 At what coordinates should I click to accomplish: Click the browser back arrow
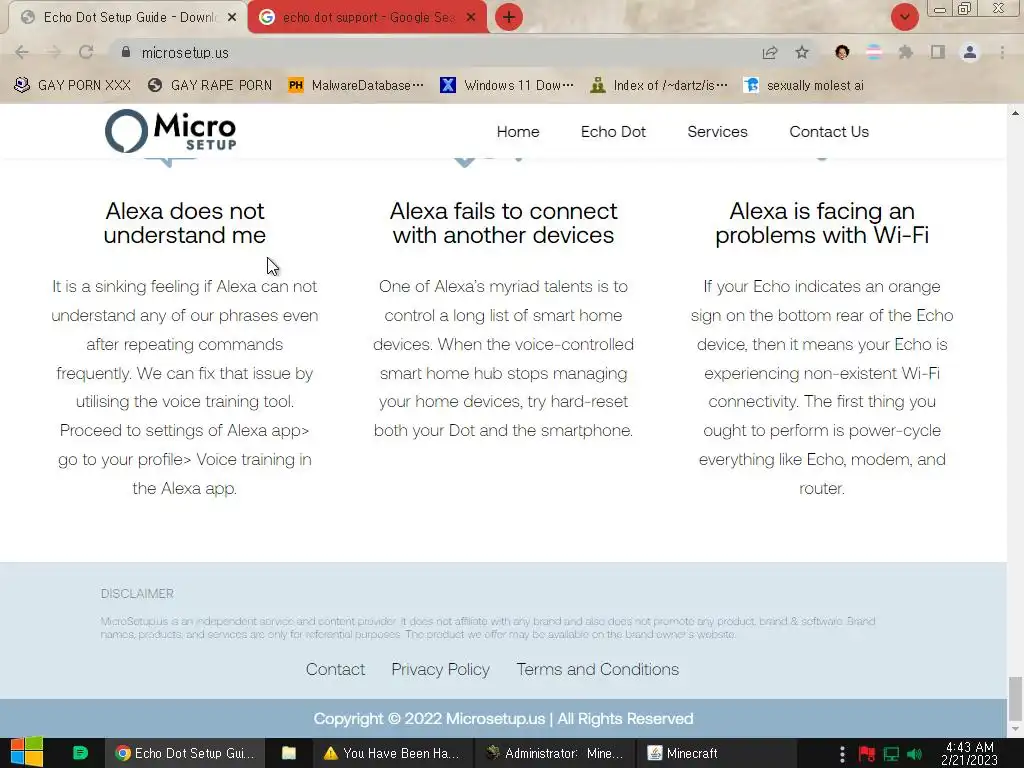click(x=22, y=52)
